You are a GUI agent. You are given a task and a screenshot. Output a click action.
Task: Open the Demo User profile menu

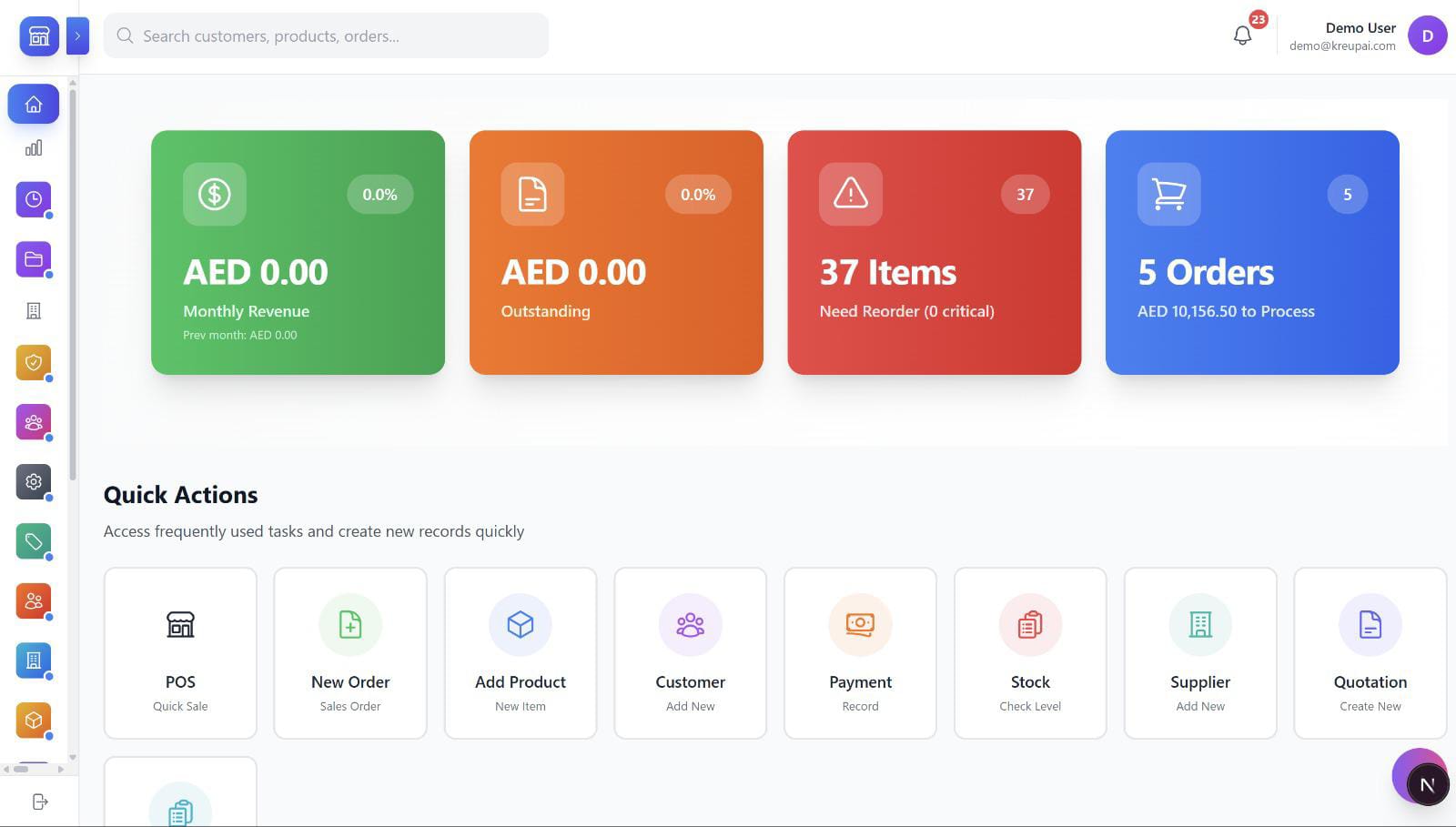[1426, 36]
